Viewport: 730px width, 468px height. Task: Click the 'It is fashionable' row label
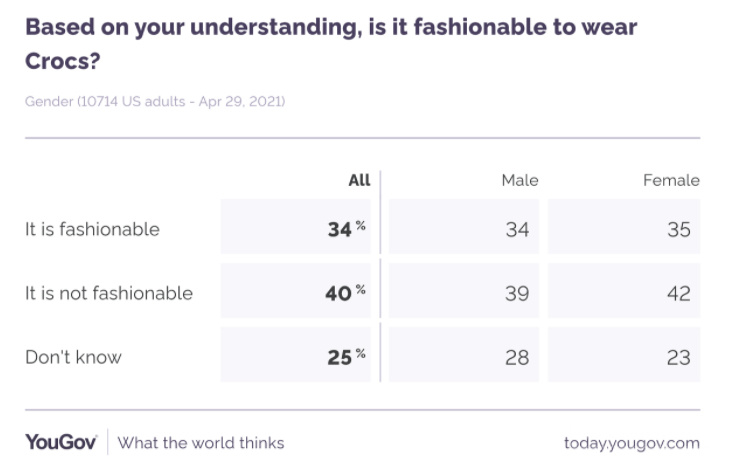pyautogui.click(x=92, y=229)
